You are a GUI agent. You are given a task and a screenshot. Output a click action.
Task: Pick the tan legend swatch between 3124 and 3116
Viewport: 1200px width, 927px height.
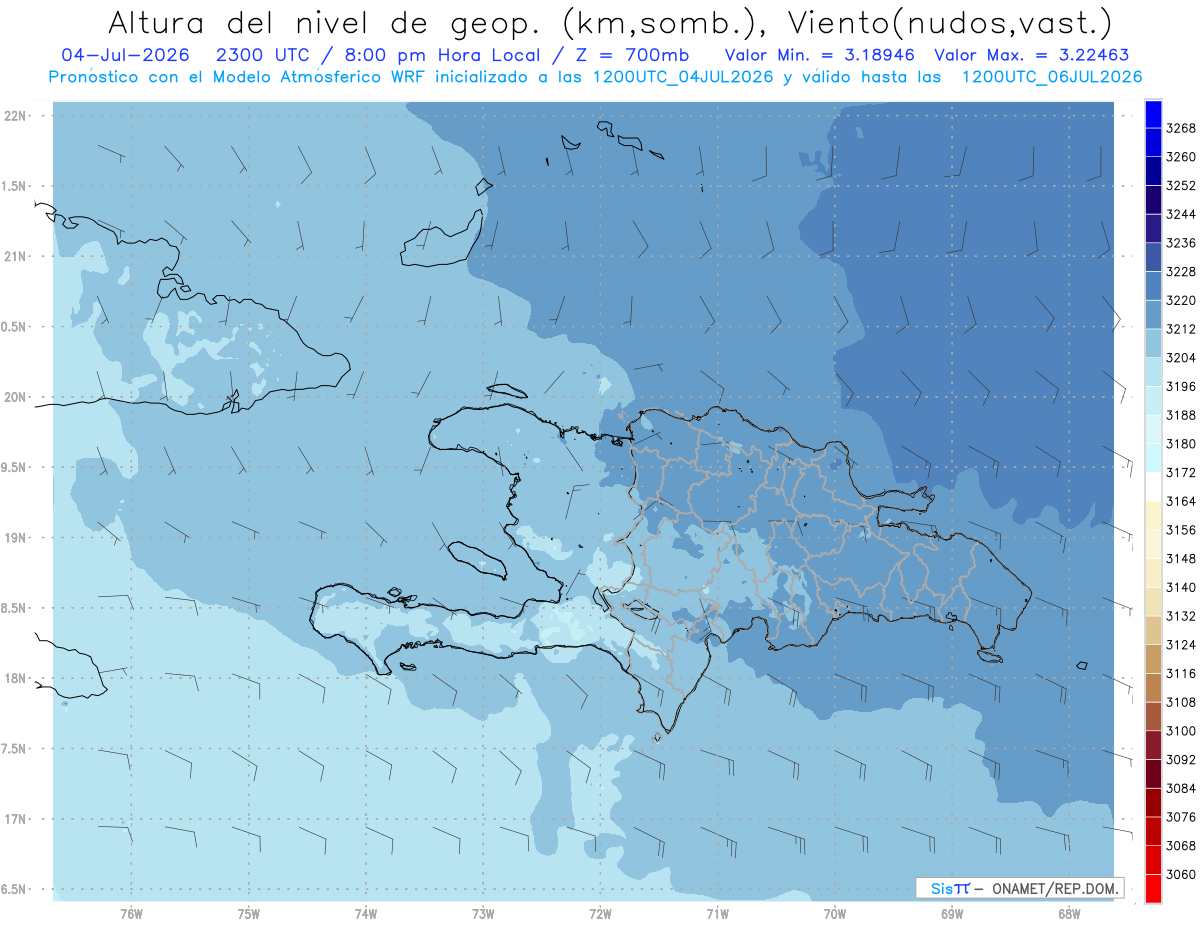click(1153, 659)
